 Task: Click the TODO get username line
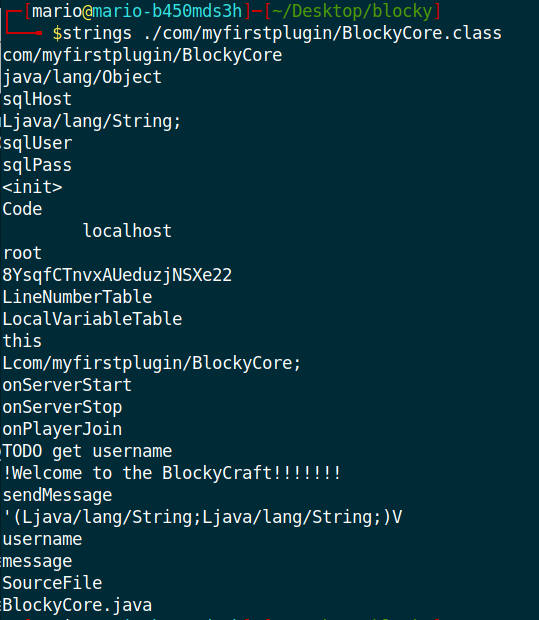point(87,451)
